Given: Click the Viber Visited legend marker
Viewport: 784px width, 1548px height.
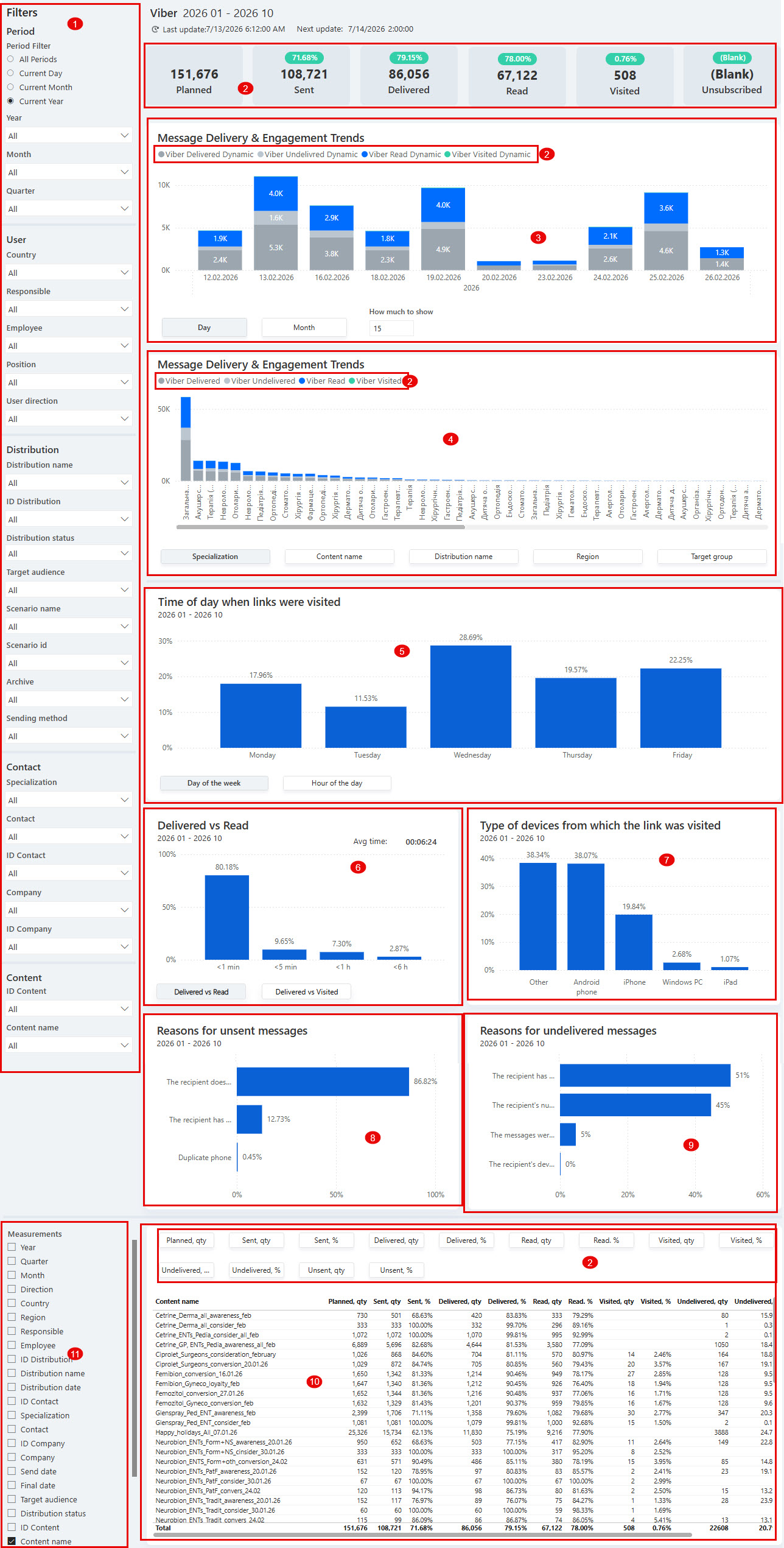Looking at the screenshot, I should point(352,381).
